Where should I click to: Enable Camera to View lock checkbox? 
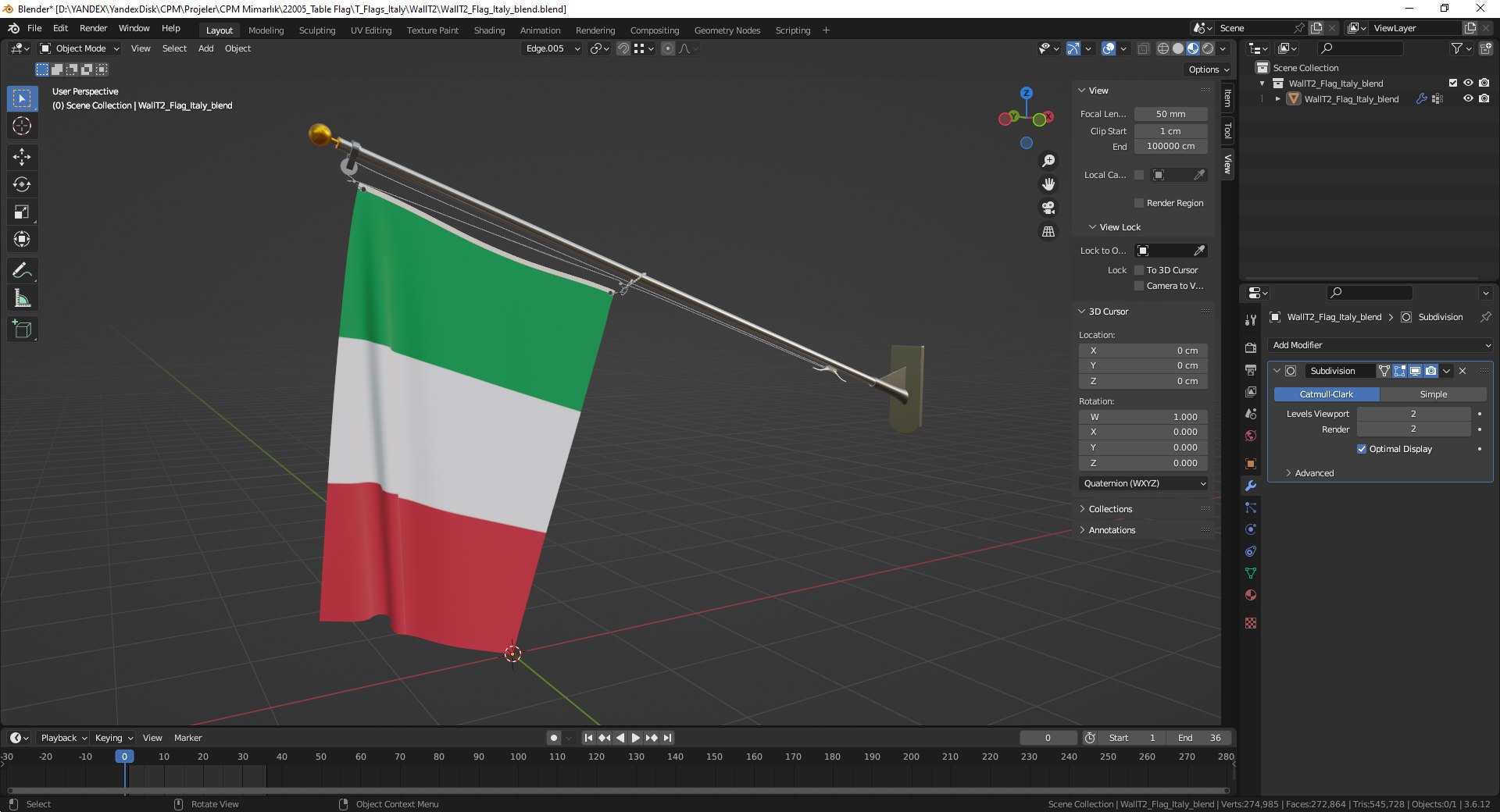1139,286
